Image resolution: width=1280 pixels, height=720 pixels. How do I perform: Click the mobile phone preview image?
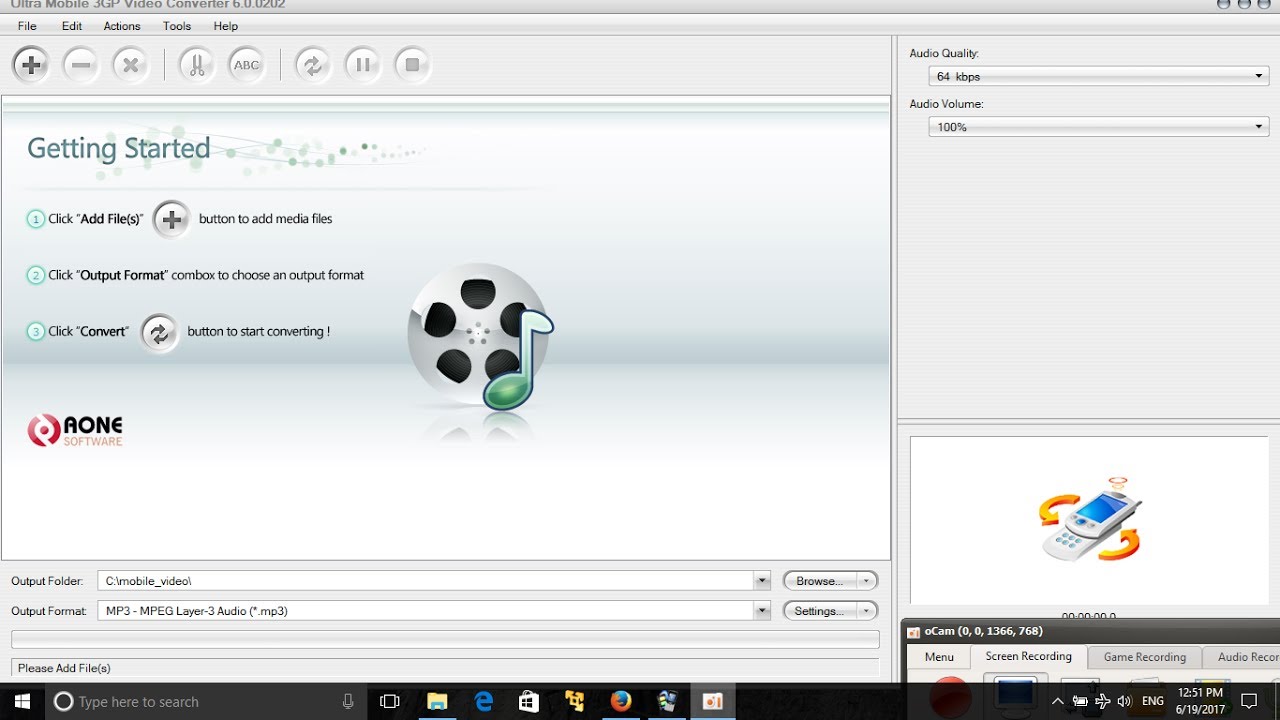point(1090,518)
